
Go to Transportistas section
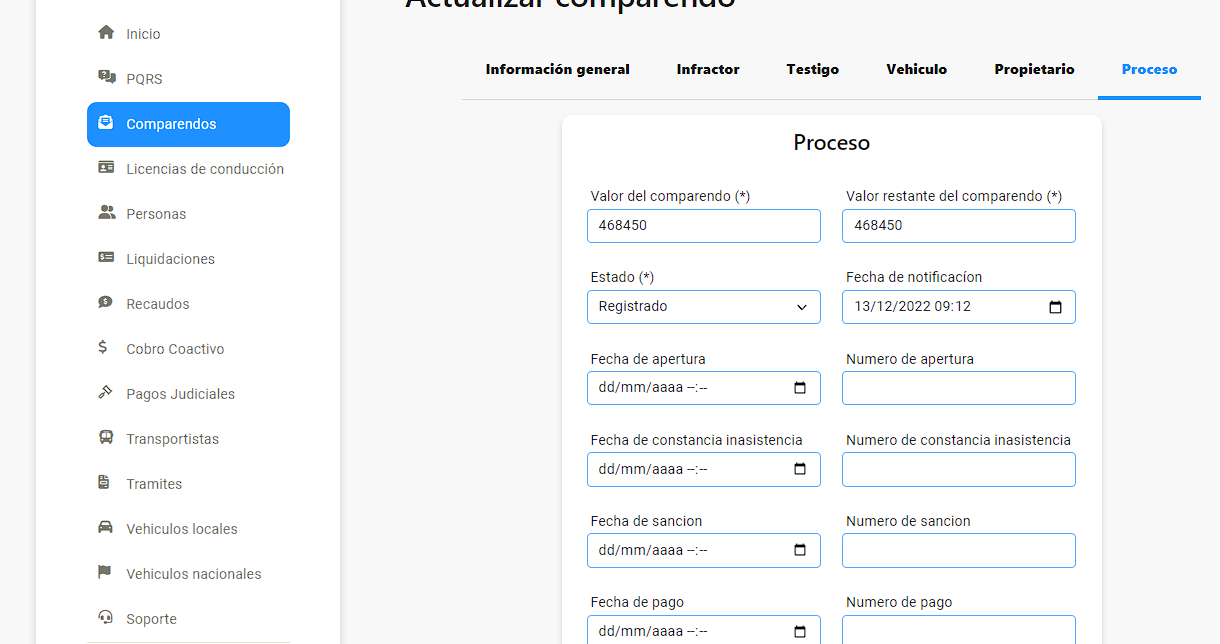[188, 439]
